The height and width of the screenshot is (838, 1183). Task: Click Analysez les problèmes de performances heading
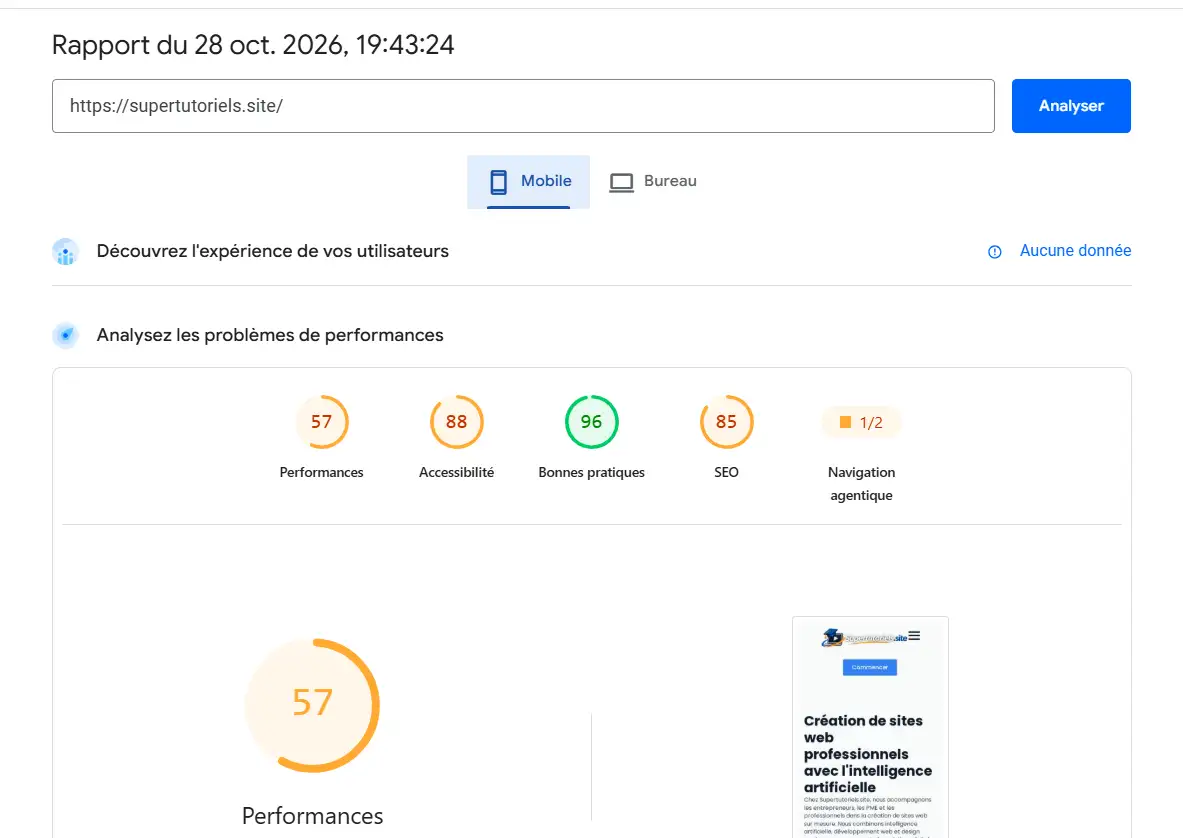click(270, 335)
